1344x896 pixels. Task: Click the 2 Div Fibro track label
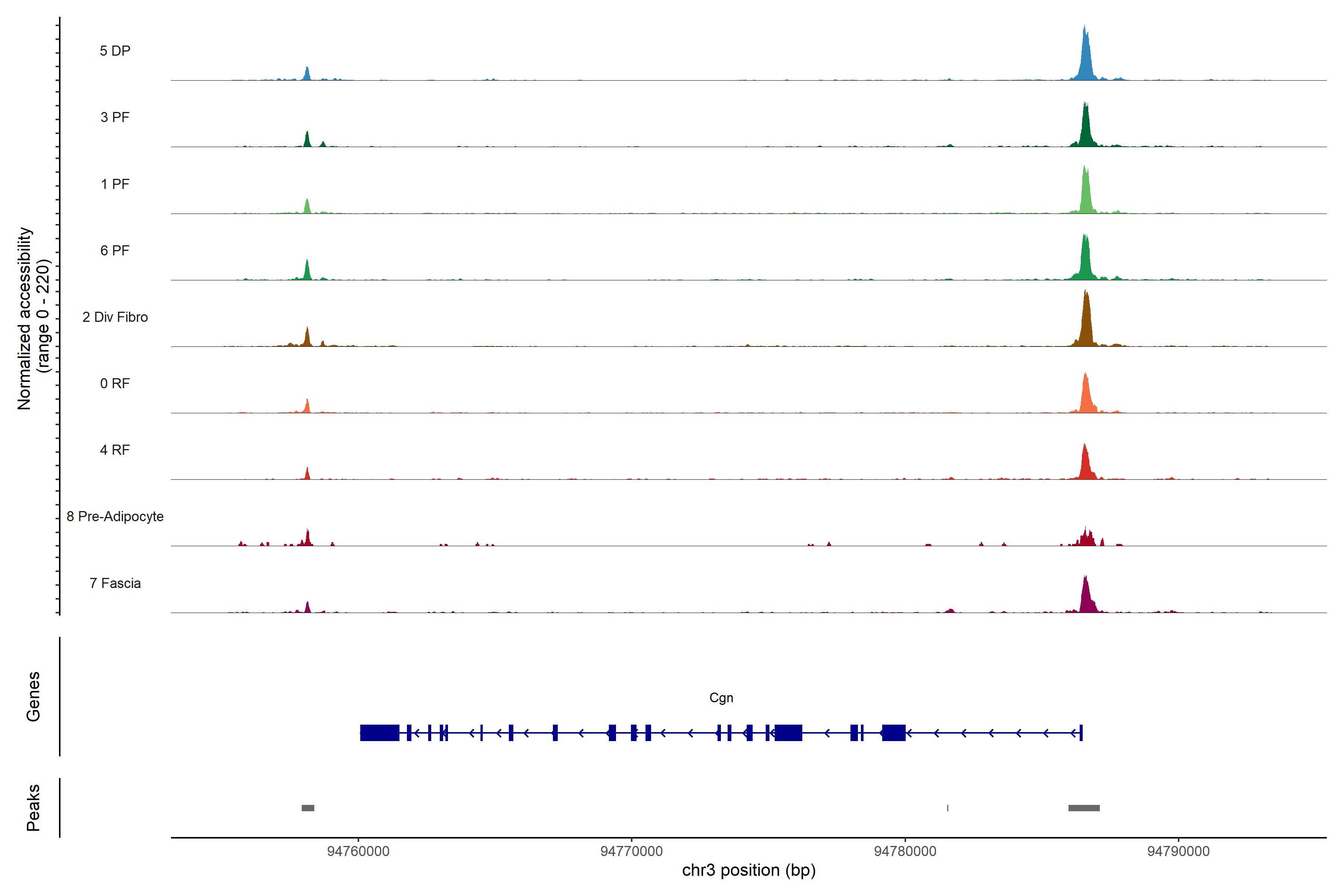(x=115, y=317)
